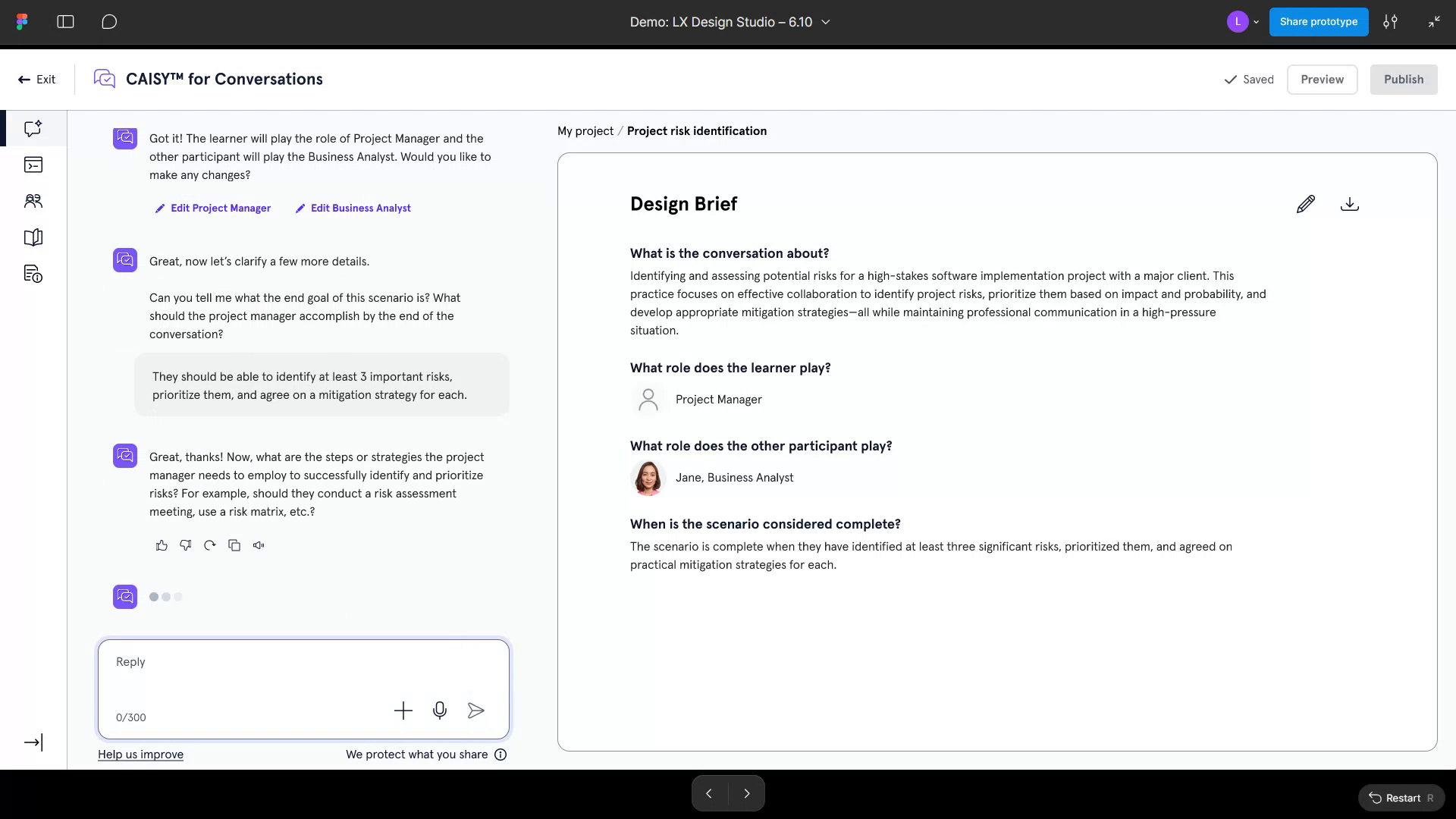Open the Demo: LX Design Studio title dropdown
This screenshot has width=1456, height=819.
tap(826, 22)
